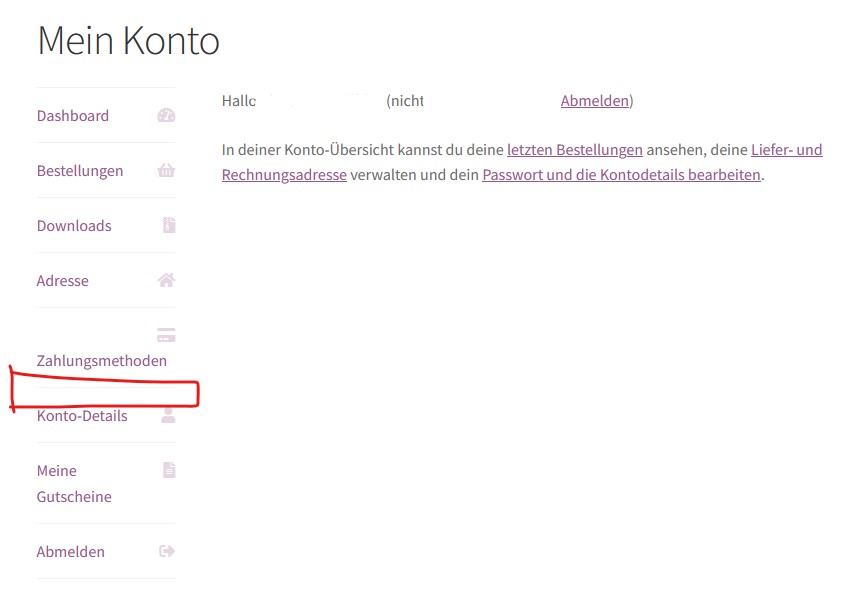
Task: Click "Passwort und die Kontodetails bearbeiten" link
Action: tap(621, 175)
